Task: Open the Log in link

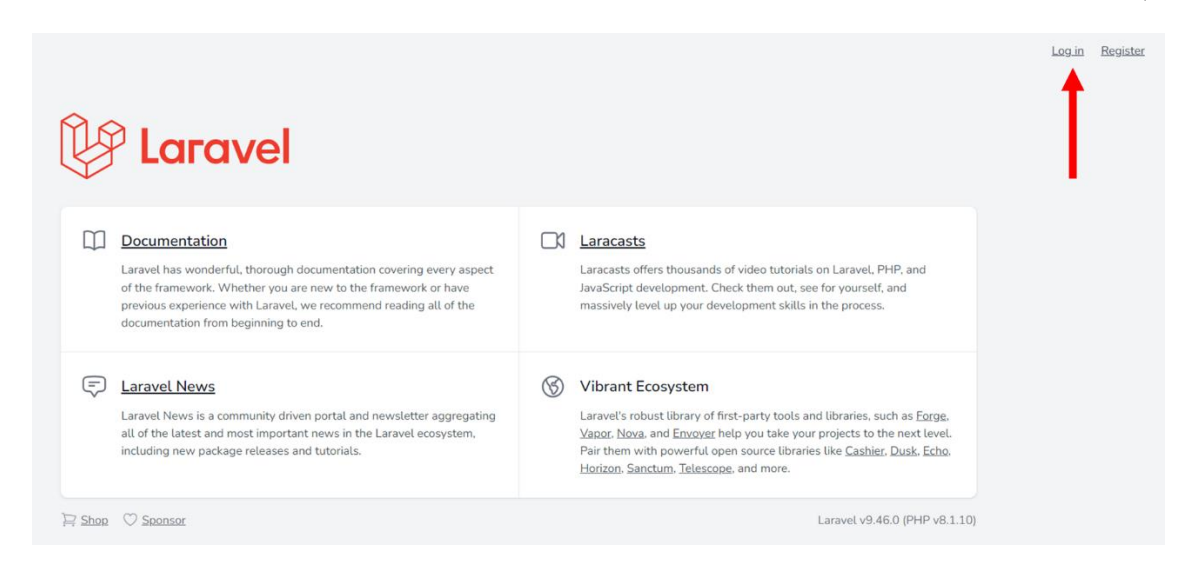Action: (x=1067, y=51)
